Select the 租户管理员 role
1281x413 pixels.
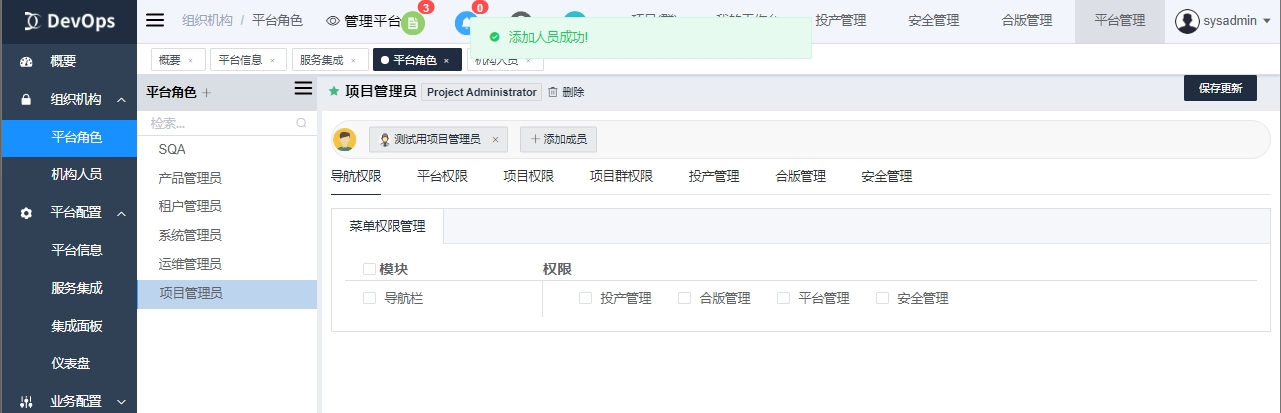pyautogui.click(x=227, y=207)
